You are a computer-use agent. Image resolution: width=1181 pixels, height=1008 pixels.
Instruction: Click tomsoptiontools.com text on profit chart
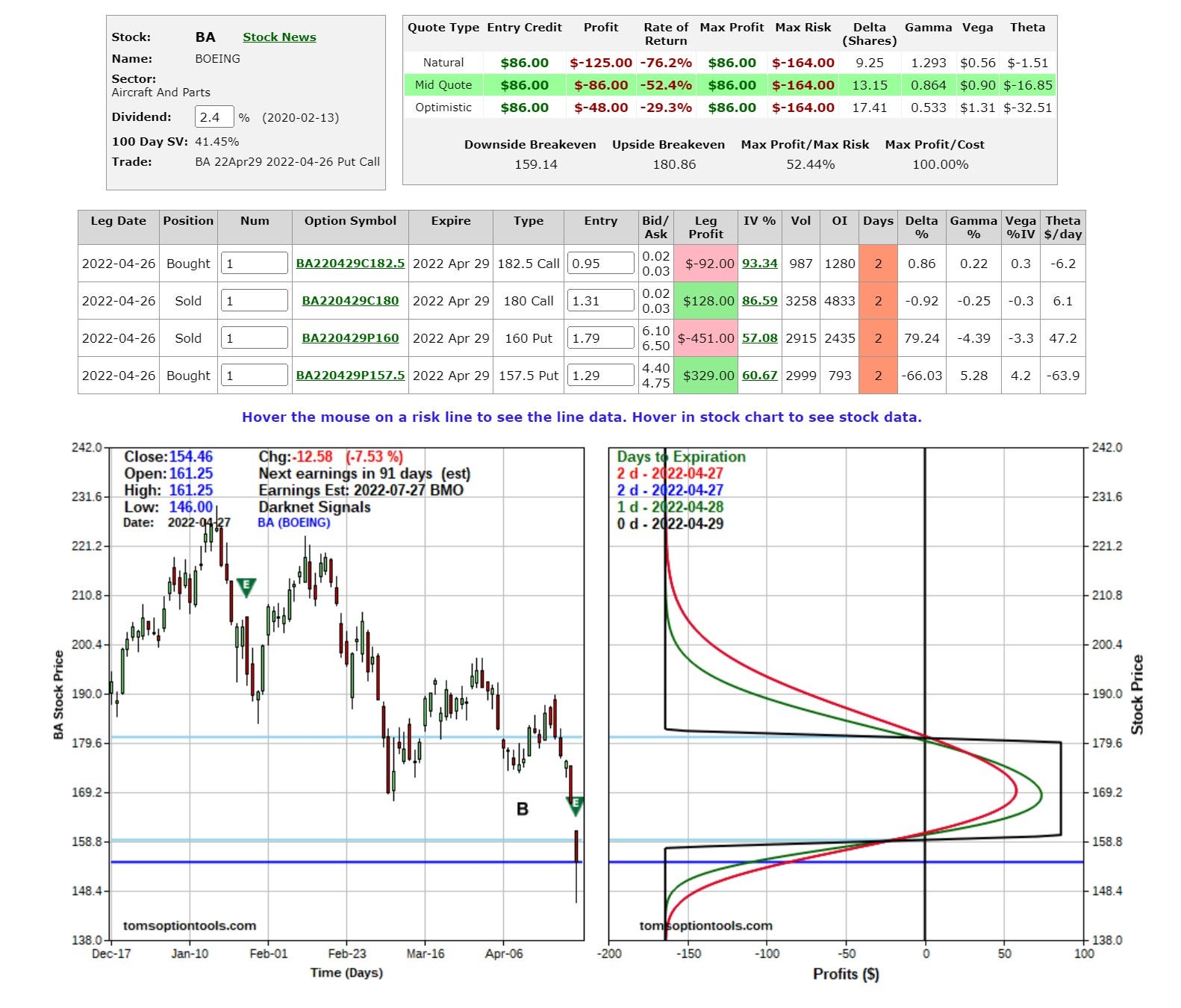tap(705, 926)
